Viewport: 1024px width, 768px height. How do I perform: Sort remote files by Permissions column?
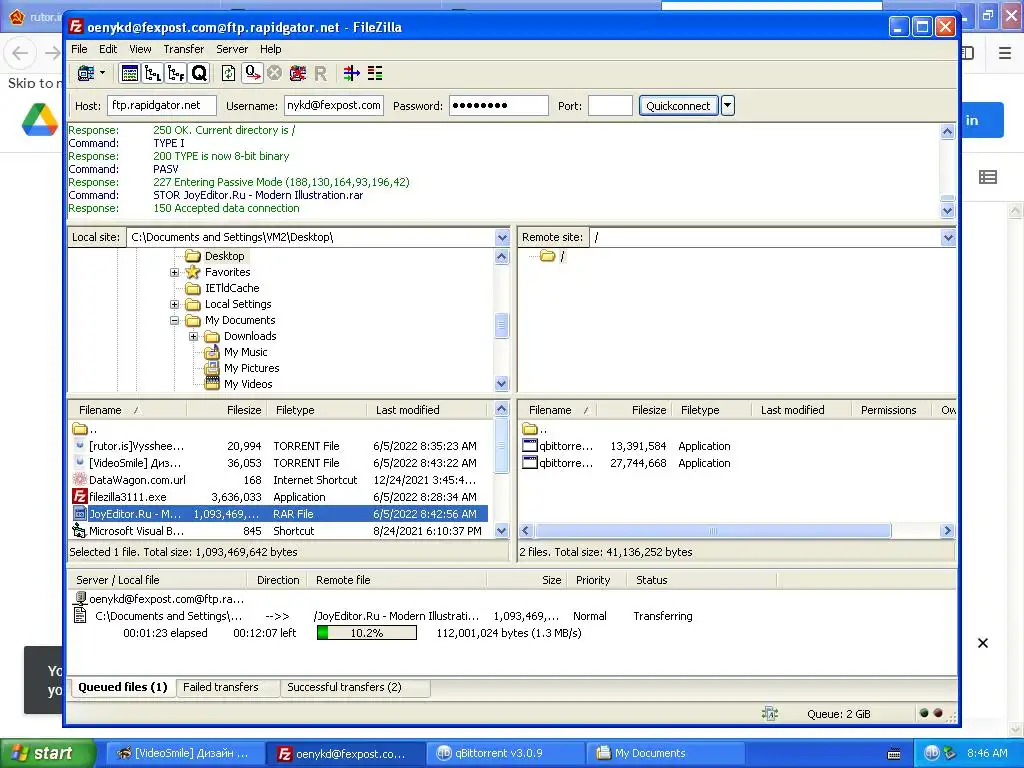point(892,410)
